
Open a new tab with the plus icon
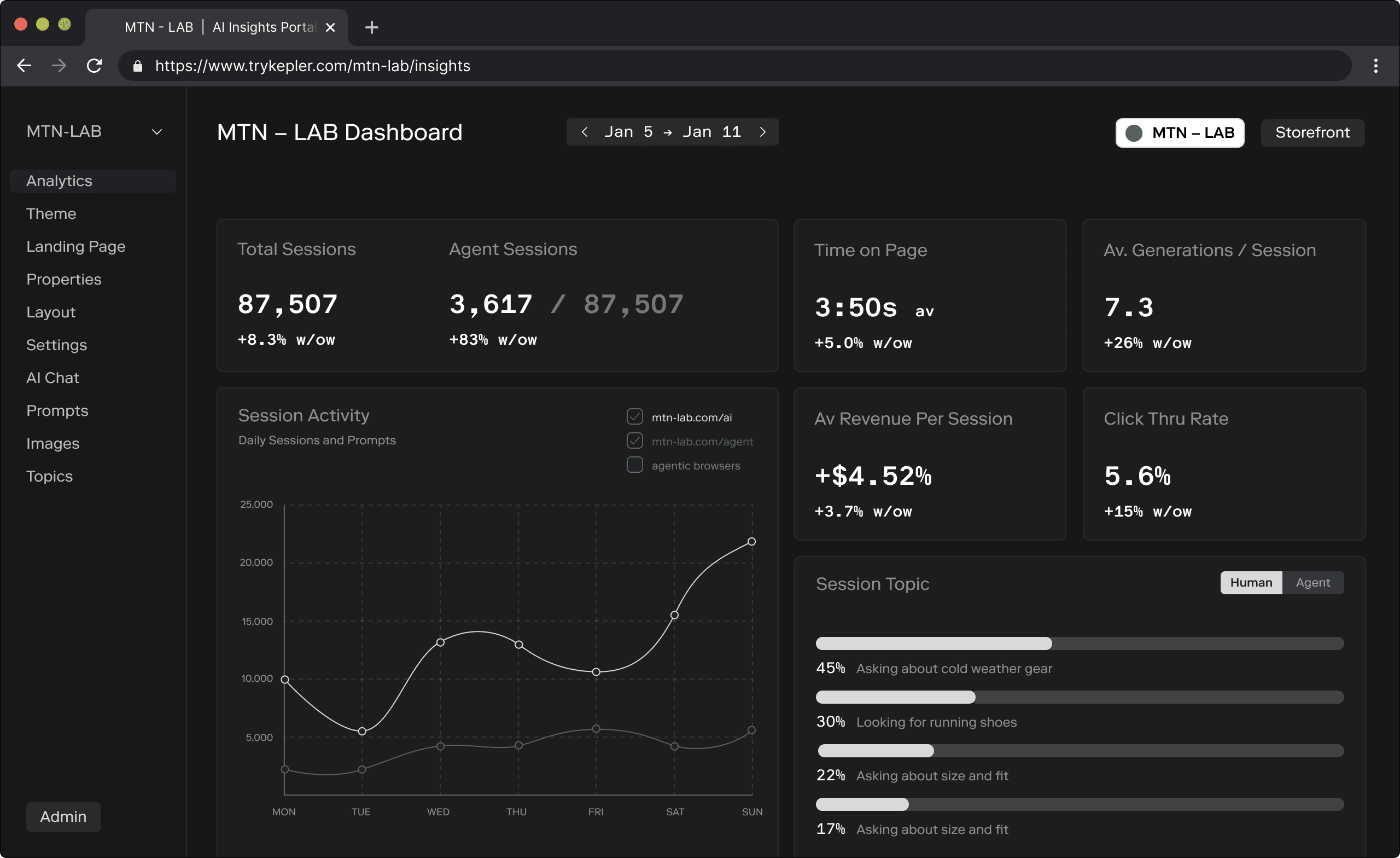(371, 27)
